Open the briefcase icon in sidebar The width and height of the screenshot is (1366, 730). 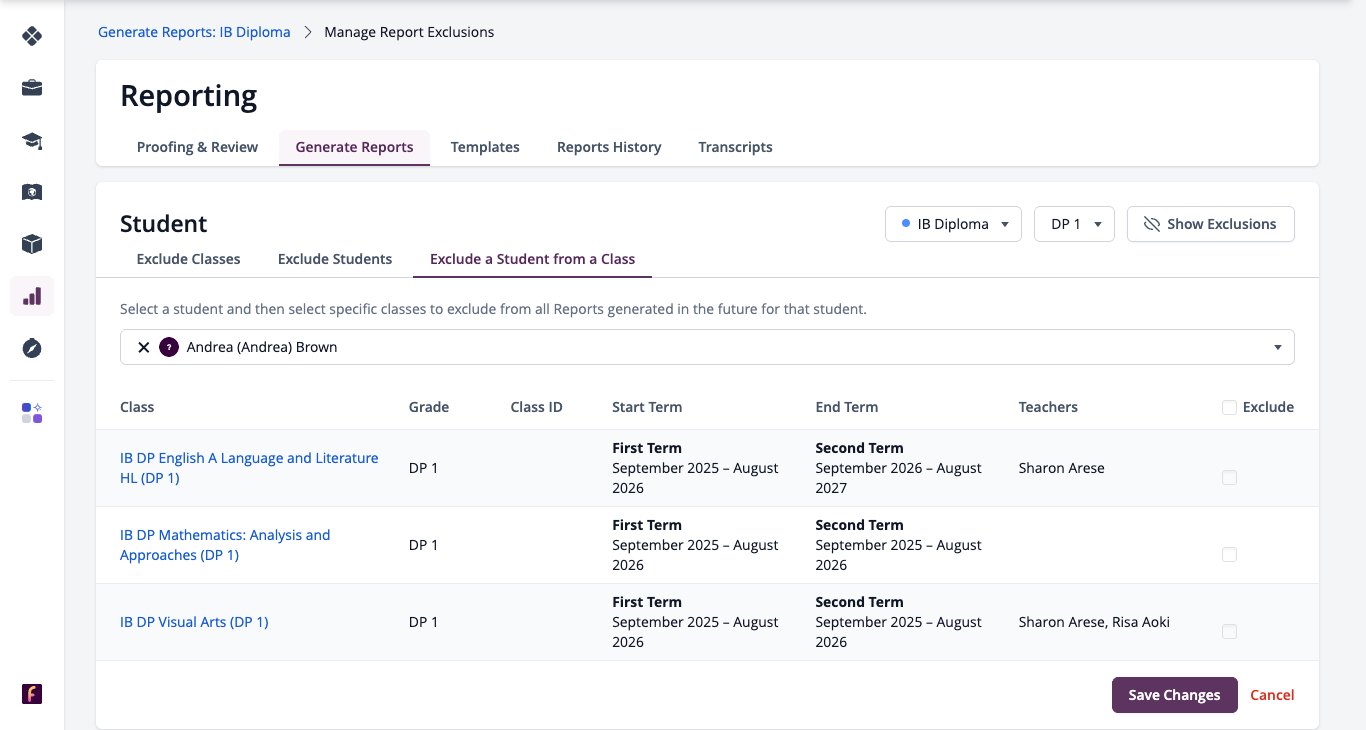32,88
